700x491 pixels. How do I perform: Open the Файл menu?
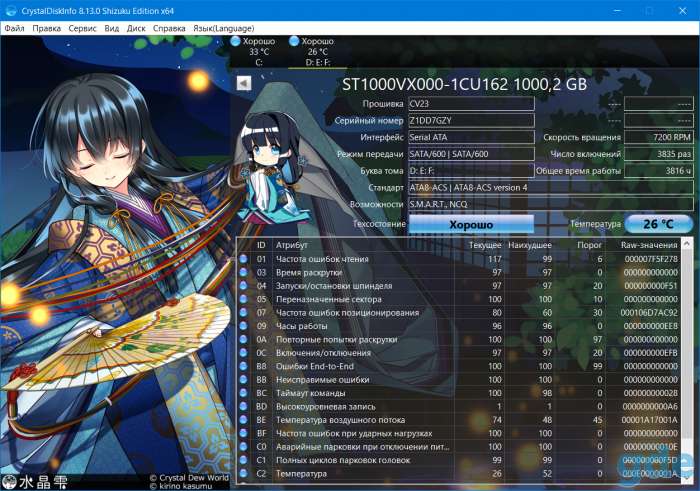[14, 28]
